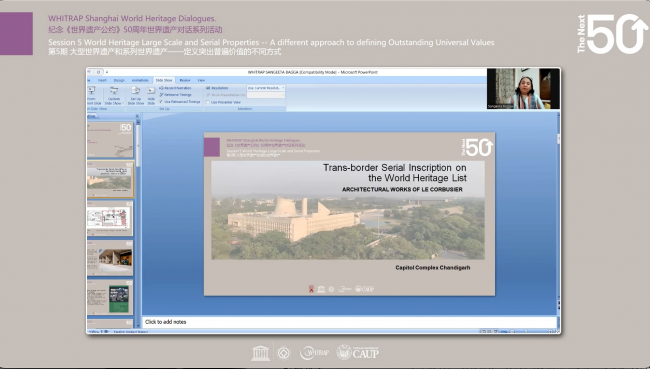The image size is (650, 369).
Task: Select the Hide Slide icon
Action: tap(151, 95)
